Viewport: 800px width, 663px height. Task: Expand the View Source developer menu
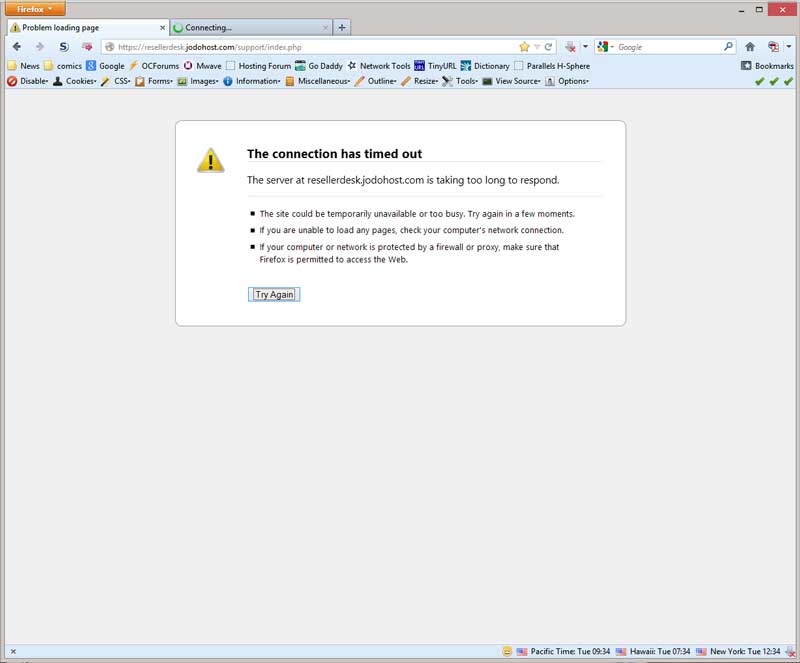511,81
